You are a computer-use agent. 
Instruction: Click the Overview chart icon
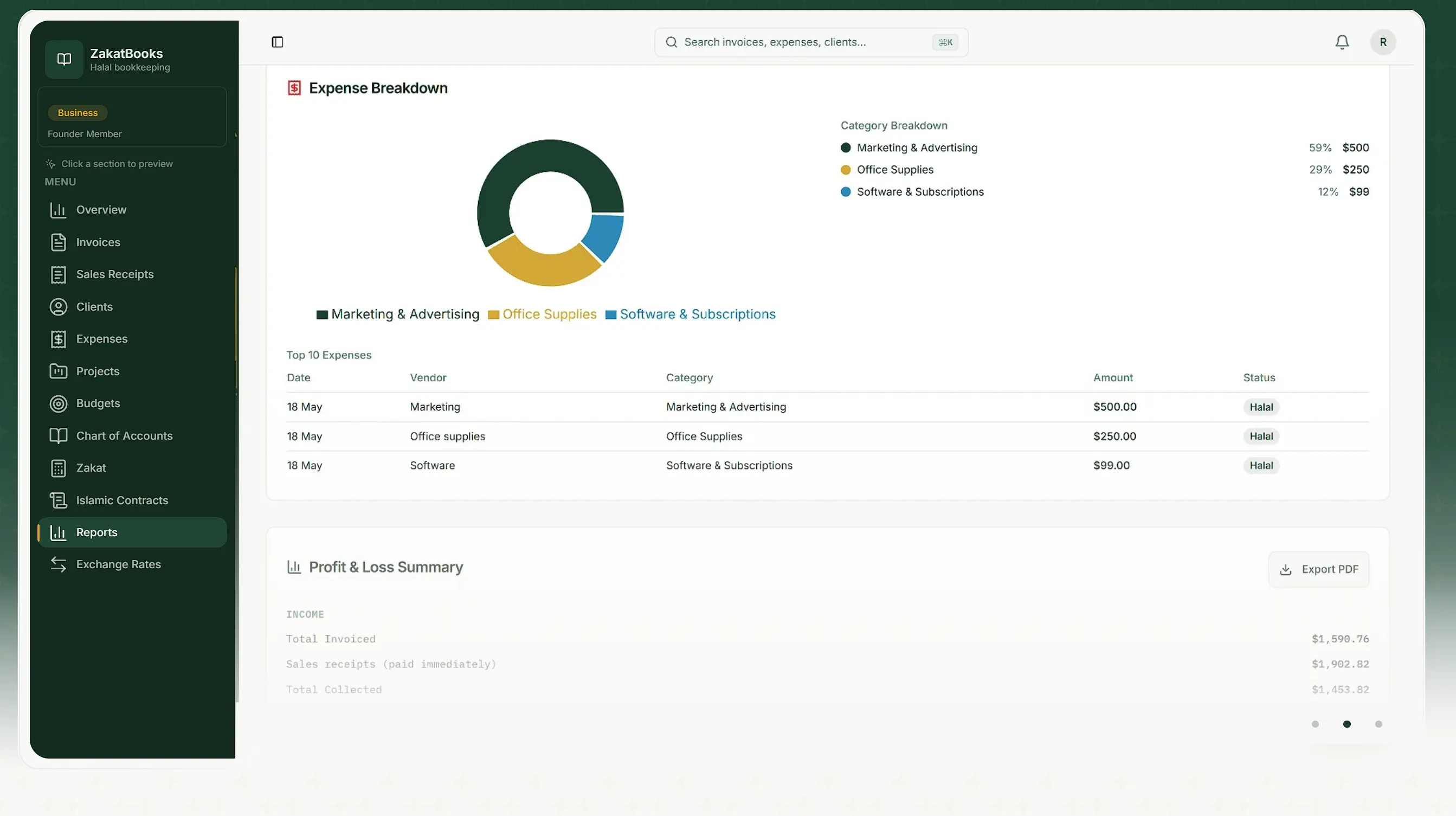point(58,210)
